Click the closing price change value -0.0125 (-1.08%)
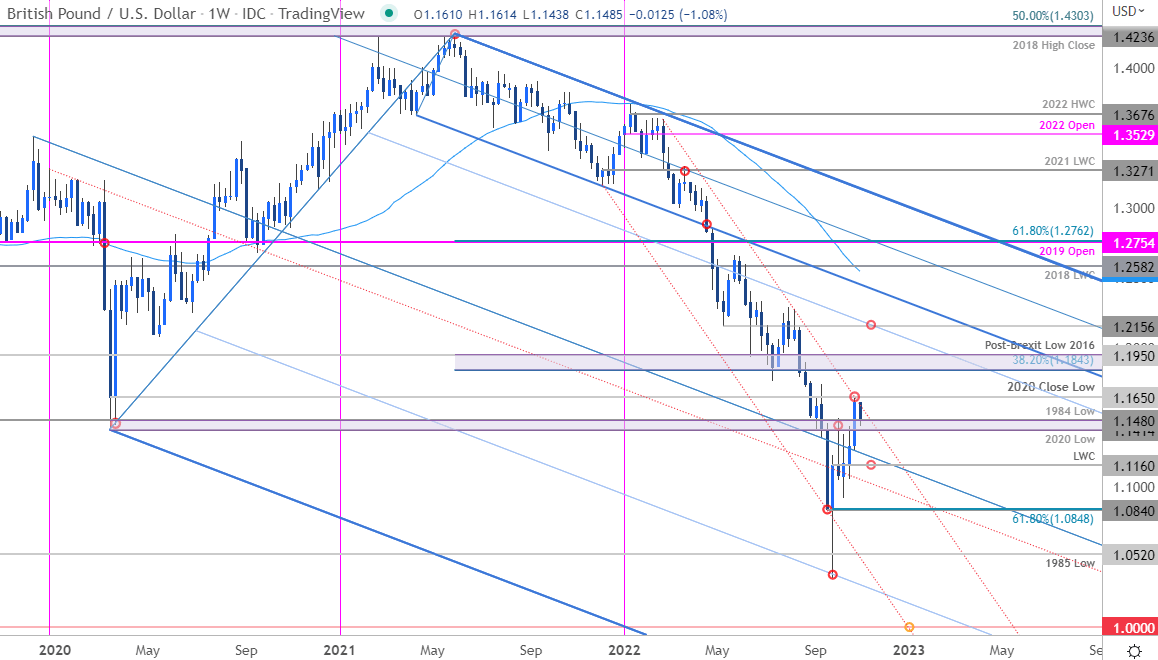 click(x=676, y=14)
